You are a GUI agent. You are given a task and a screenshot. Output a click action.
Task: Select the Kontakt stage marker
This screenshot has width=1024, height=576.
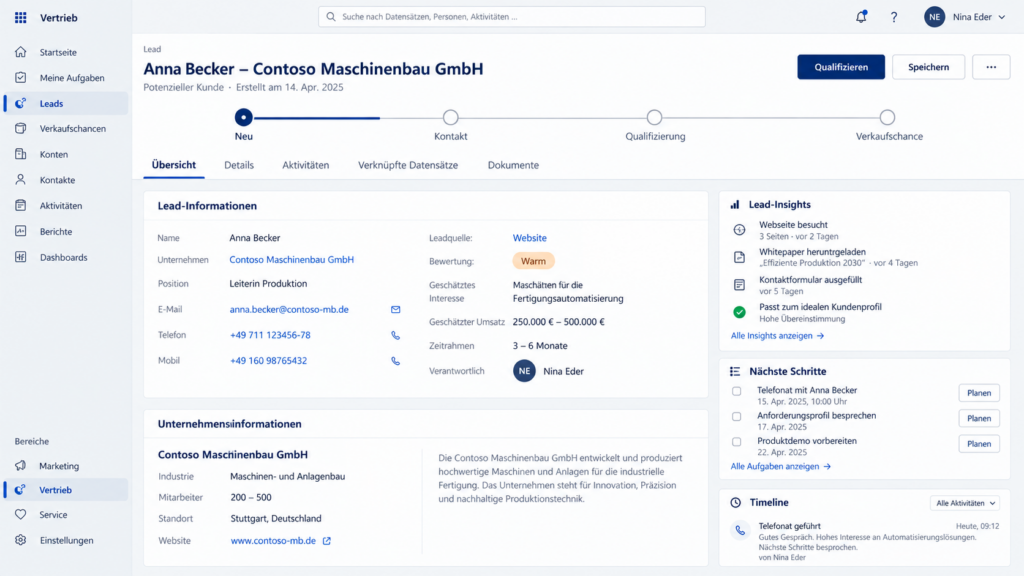click(x=451, y=118)
